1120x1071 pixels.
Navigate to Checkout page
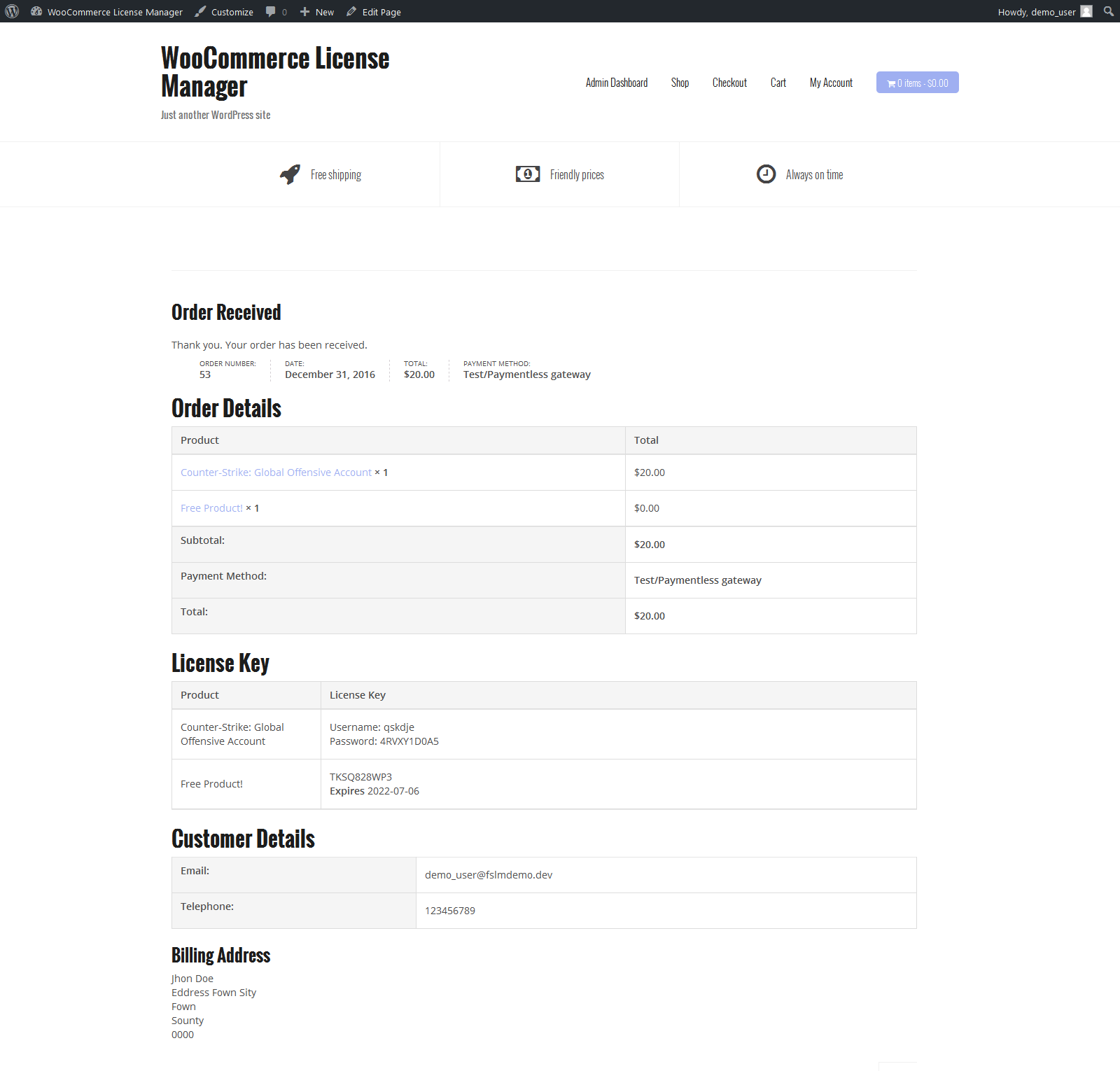(x=729, y=83)
